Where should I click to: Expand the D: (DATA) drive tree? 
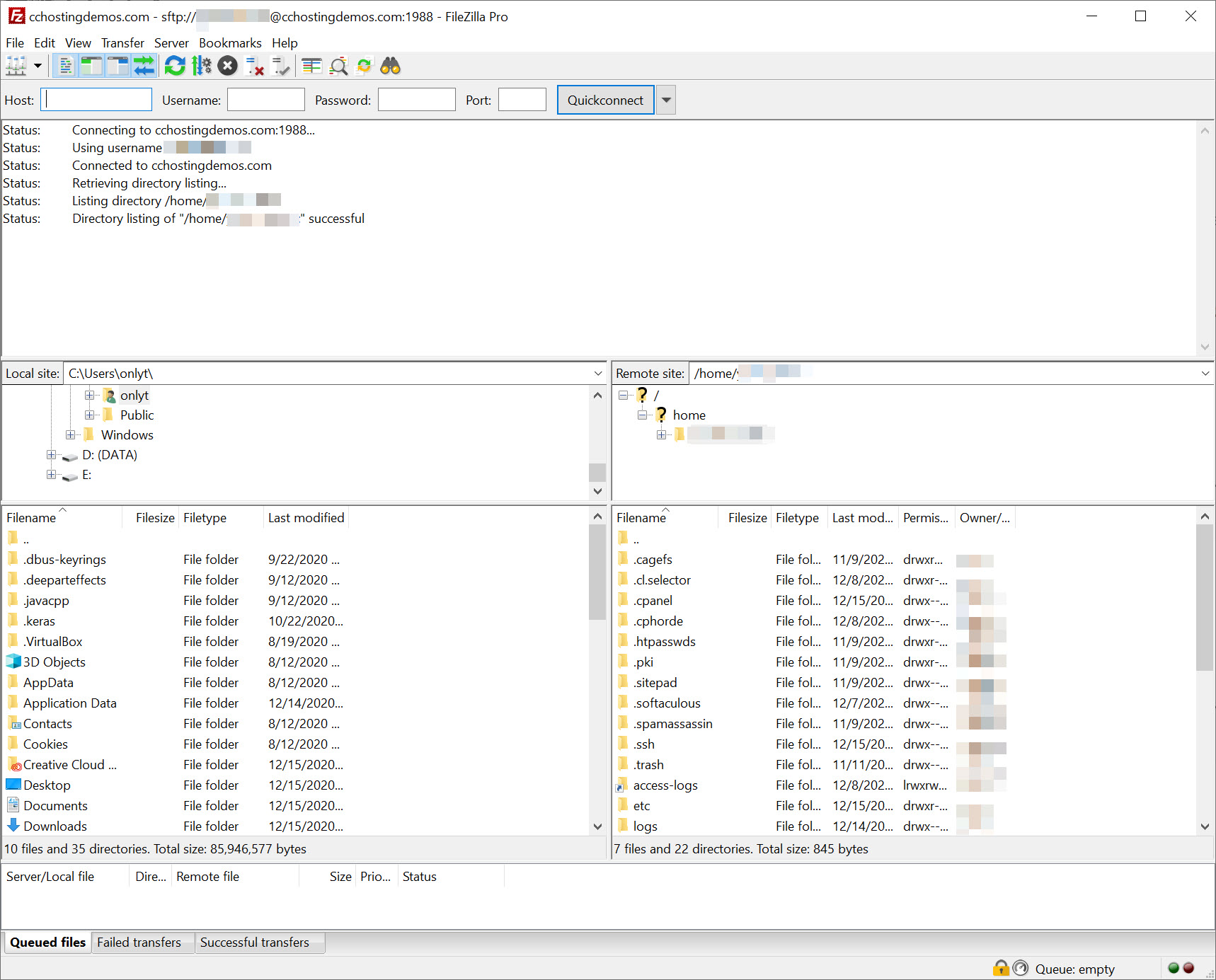click(x=51, y=455)
